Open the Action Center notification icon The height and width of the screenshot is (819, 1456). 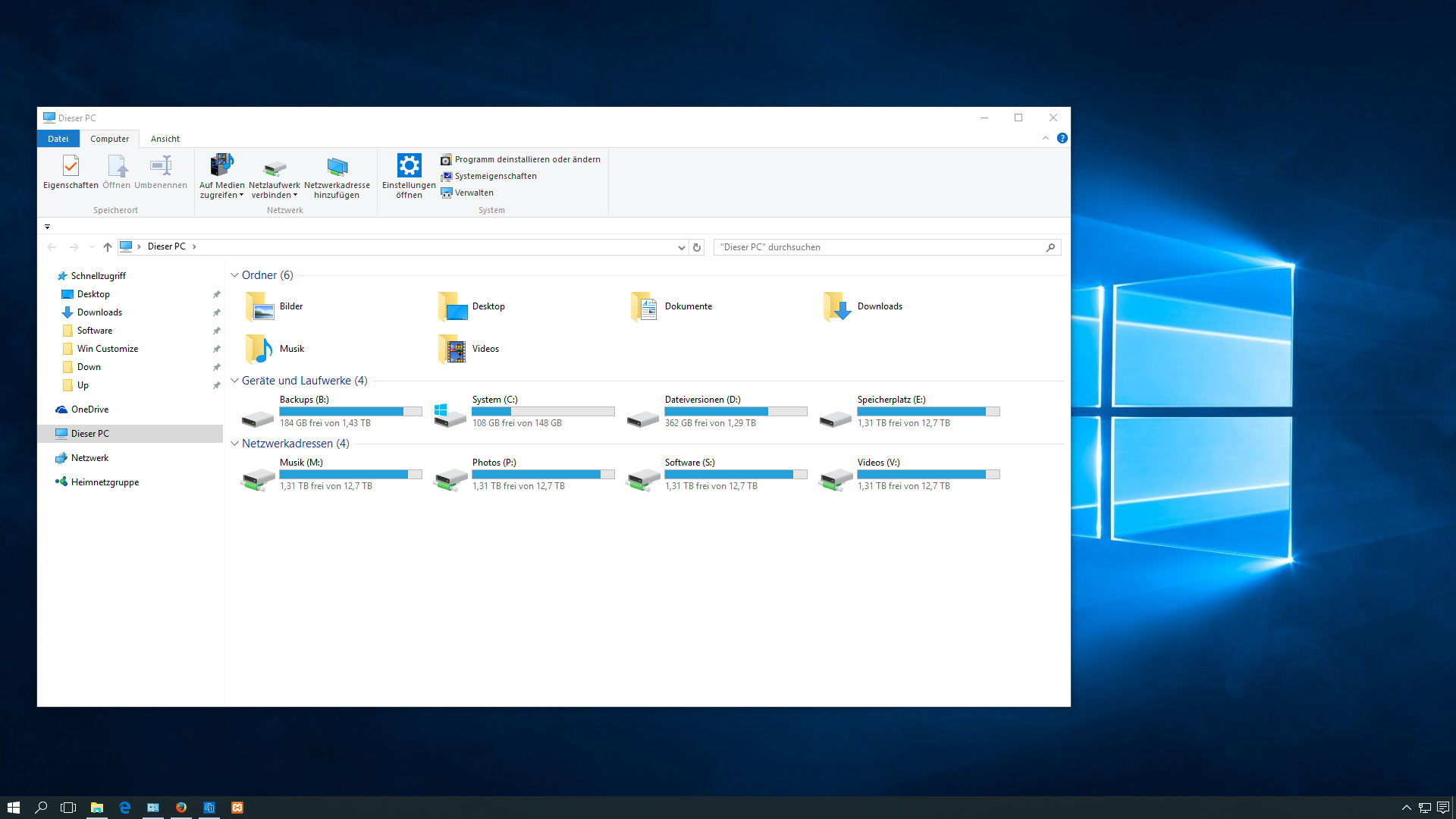[x=1443, y=808]
